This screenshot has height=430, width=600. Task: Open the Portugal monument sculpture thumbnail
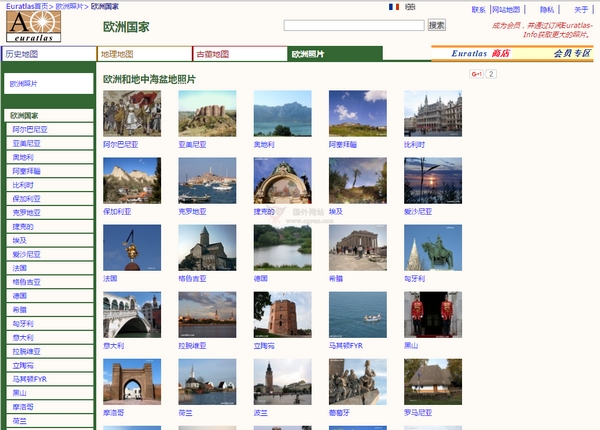358,382
